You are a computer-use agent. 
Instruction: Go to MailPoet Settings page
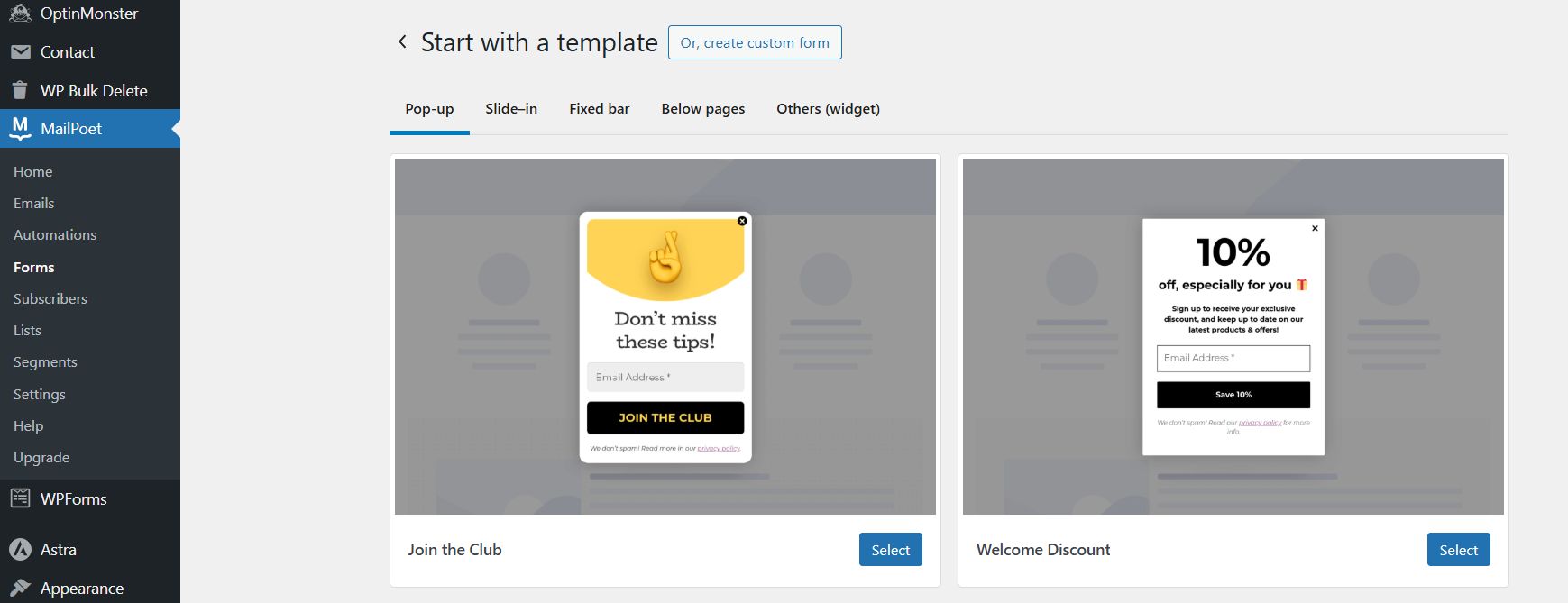(x=40, y=394)
